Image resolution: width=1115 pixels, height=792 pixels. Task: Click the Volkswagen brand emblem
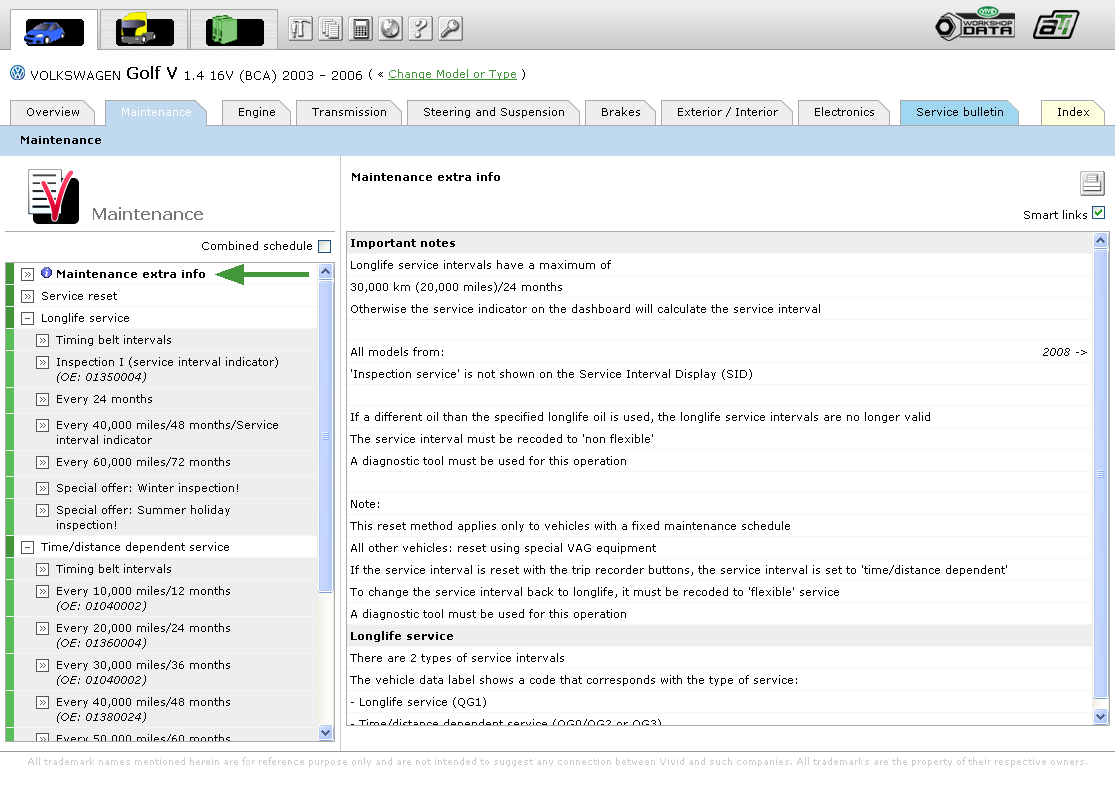click(x=17, y=73)
